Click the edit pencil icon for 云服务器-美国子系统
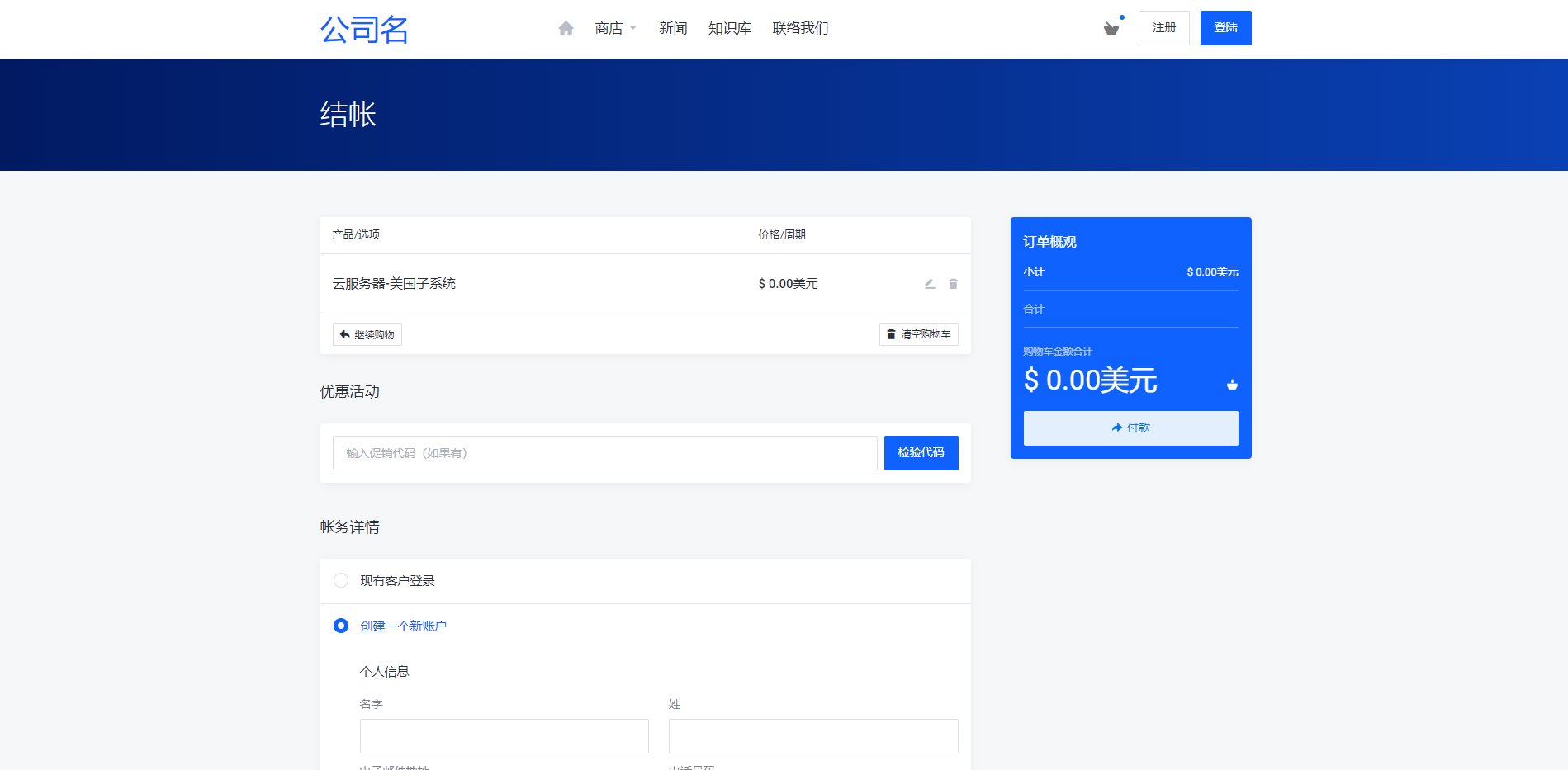The image size is (1568, 770). [x=929, y=283]
